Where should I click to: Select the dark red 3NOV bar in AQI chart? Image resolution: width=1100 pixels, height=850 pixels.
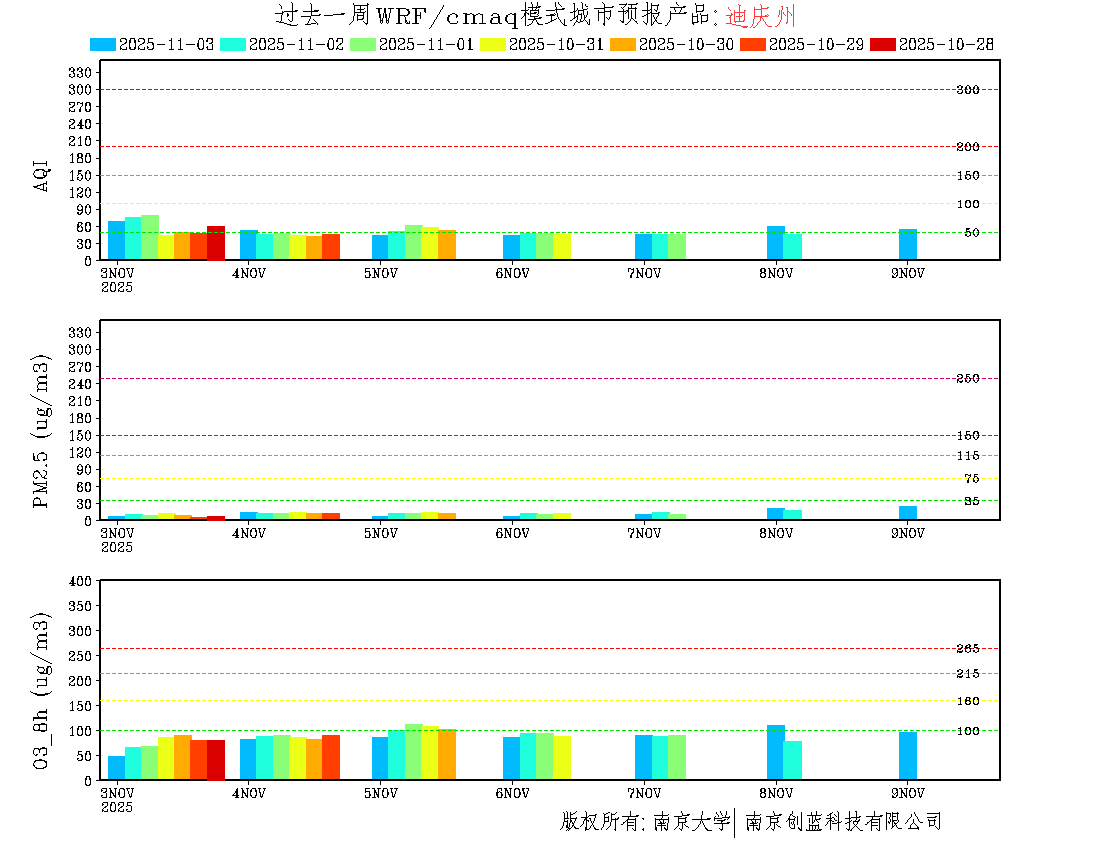tap(216, 243)
